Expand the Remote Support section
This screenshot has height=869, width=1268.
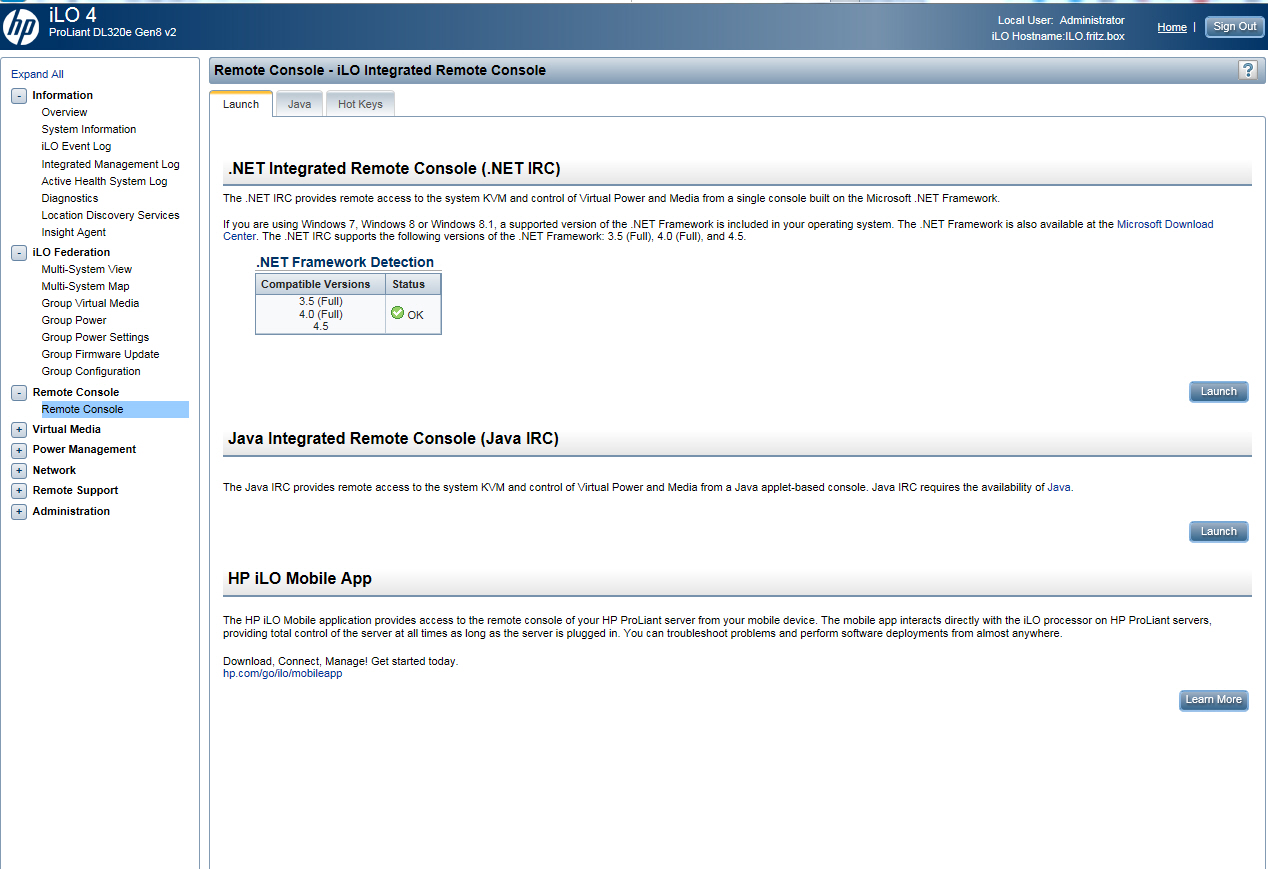coord(19,491)
